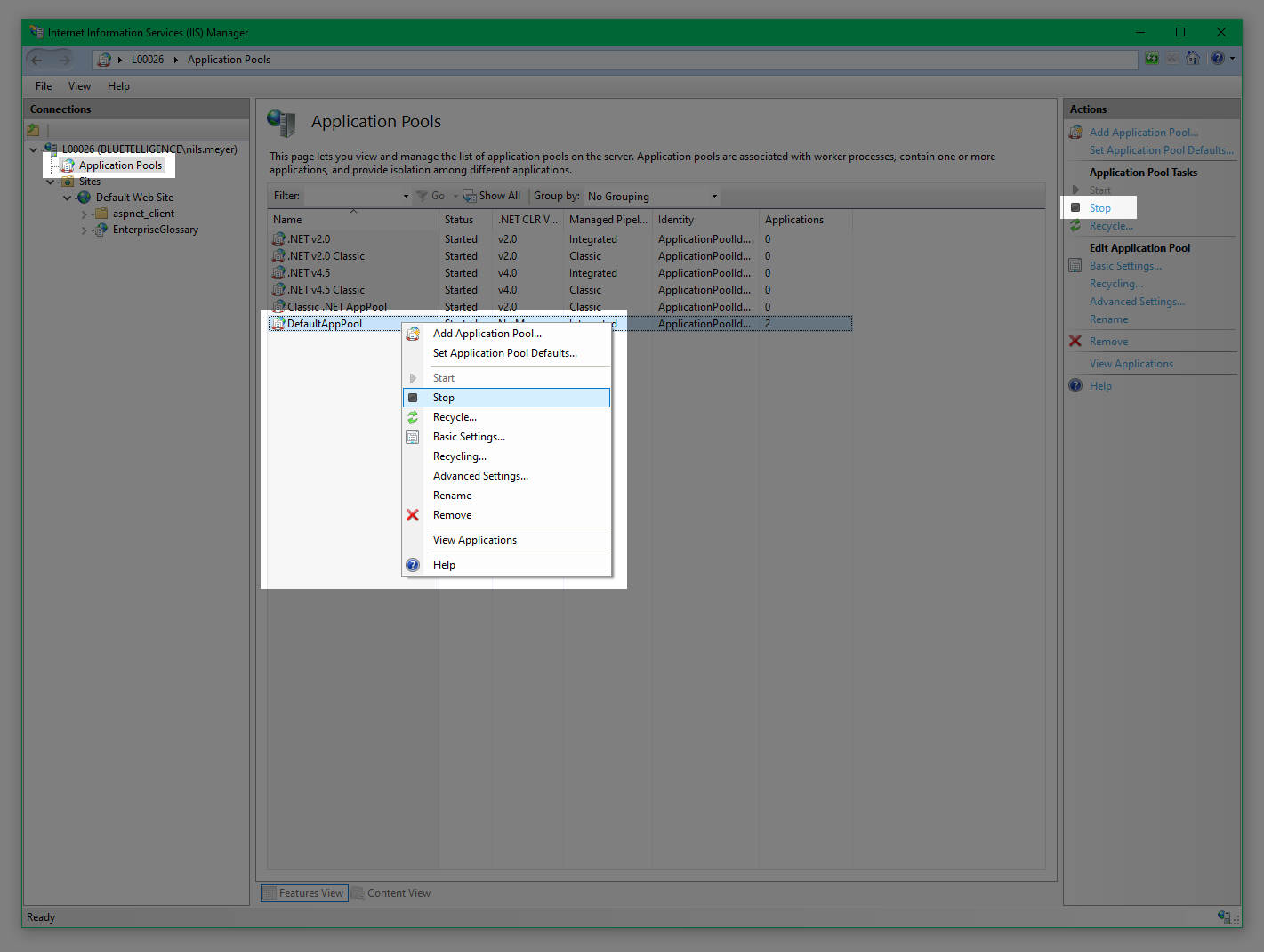Click Set Application Pool Defaults link in Actions

pyautogui.click(x=1161, y=150)
